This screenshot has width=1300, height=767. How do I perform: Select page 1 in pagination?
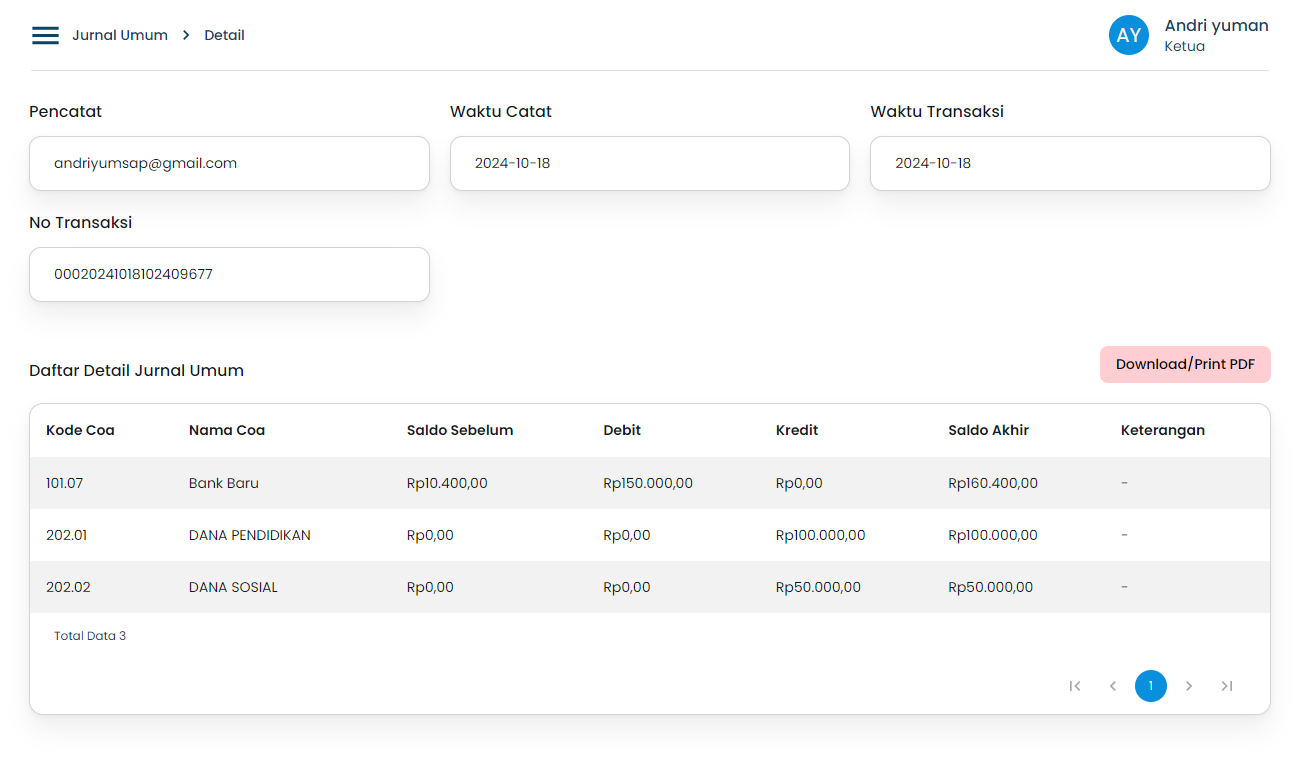1151,686
